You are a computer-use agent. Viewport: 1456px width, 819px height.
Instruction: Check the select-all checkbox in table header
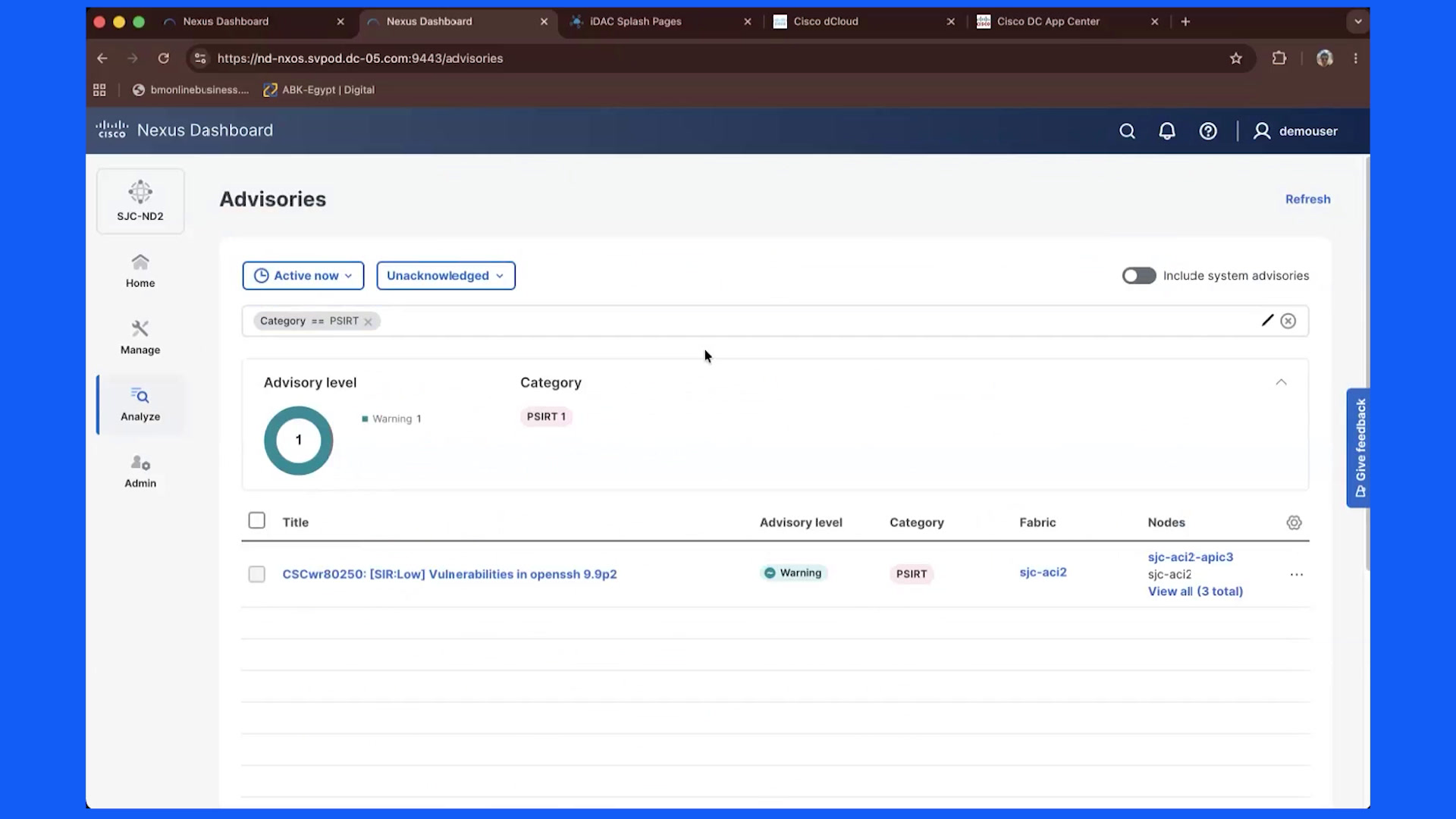(x=257, y=520)
